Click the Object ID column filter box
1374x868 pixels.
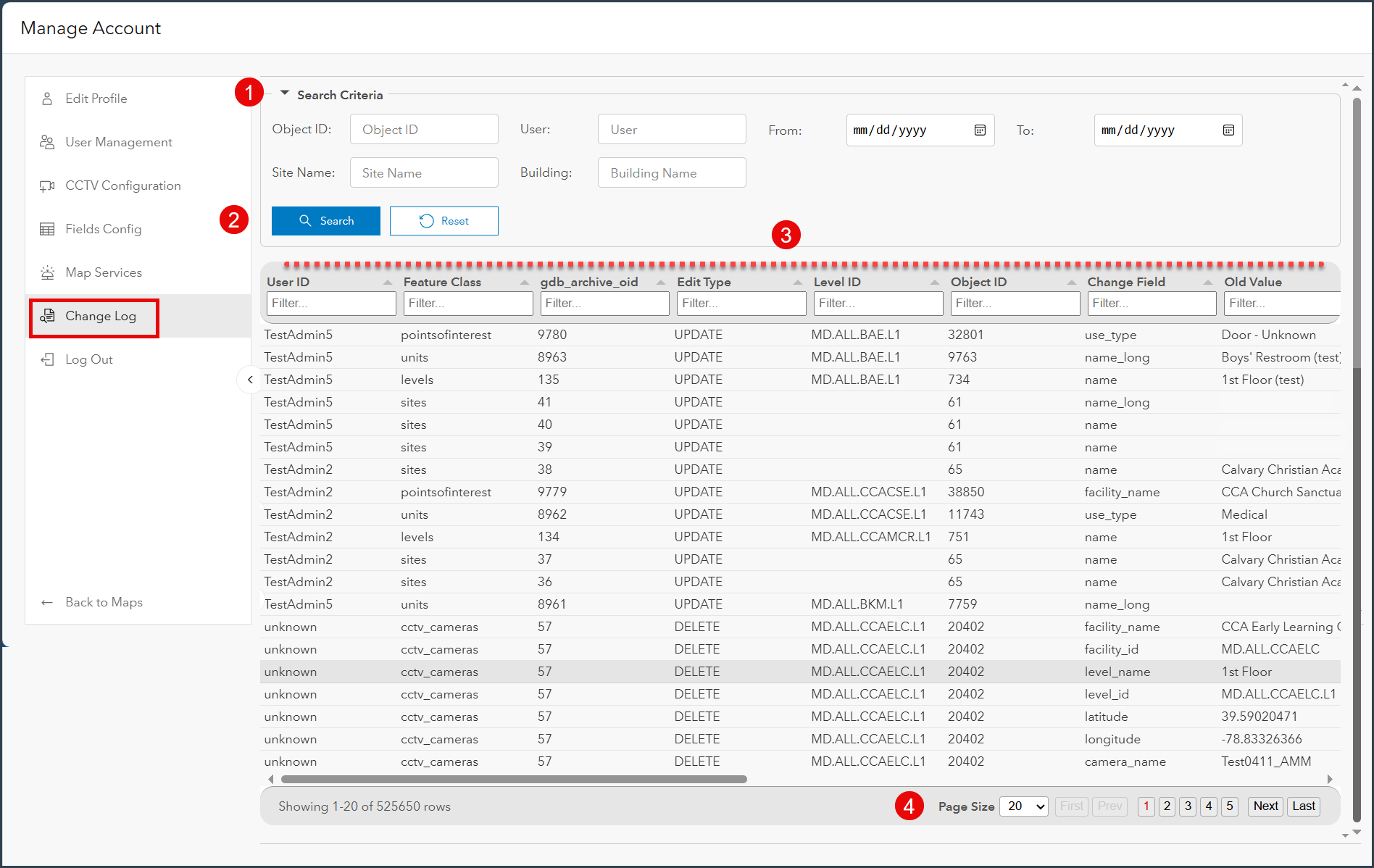click(1015, 304)
